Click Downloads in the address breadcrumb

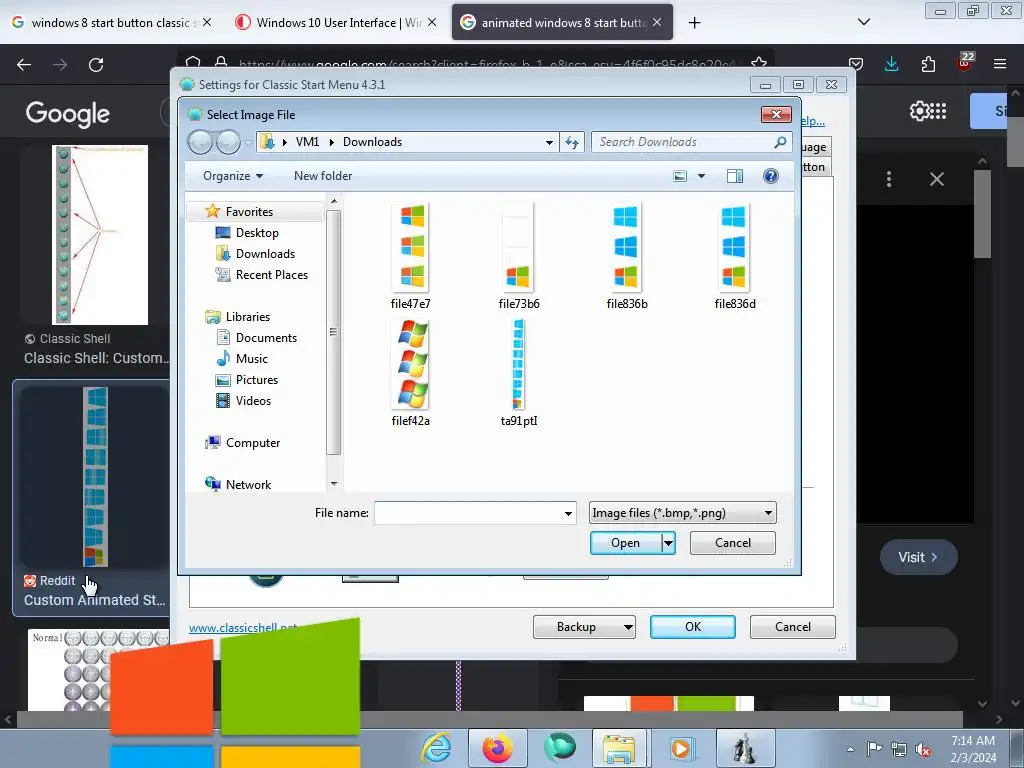point(372,142)
